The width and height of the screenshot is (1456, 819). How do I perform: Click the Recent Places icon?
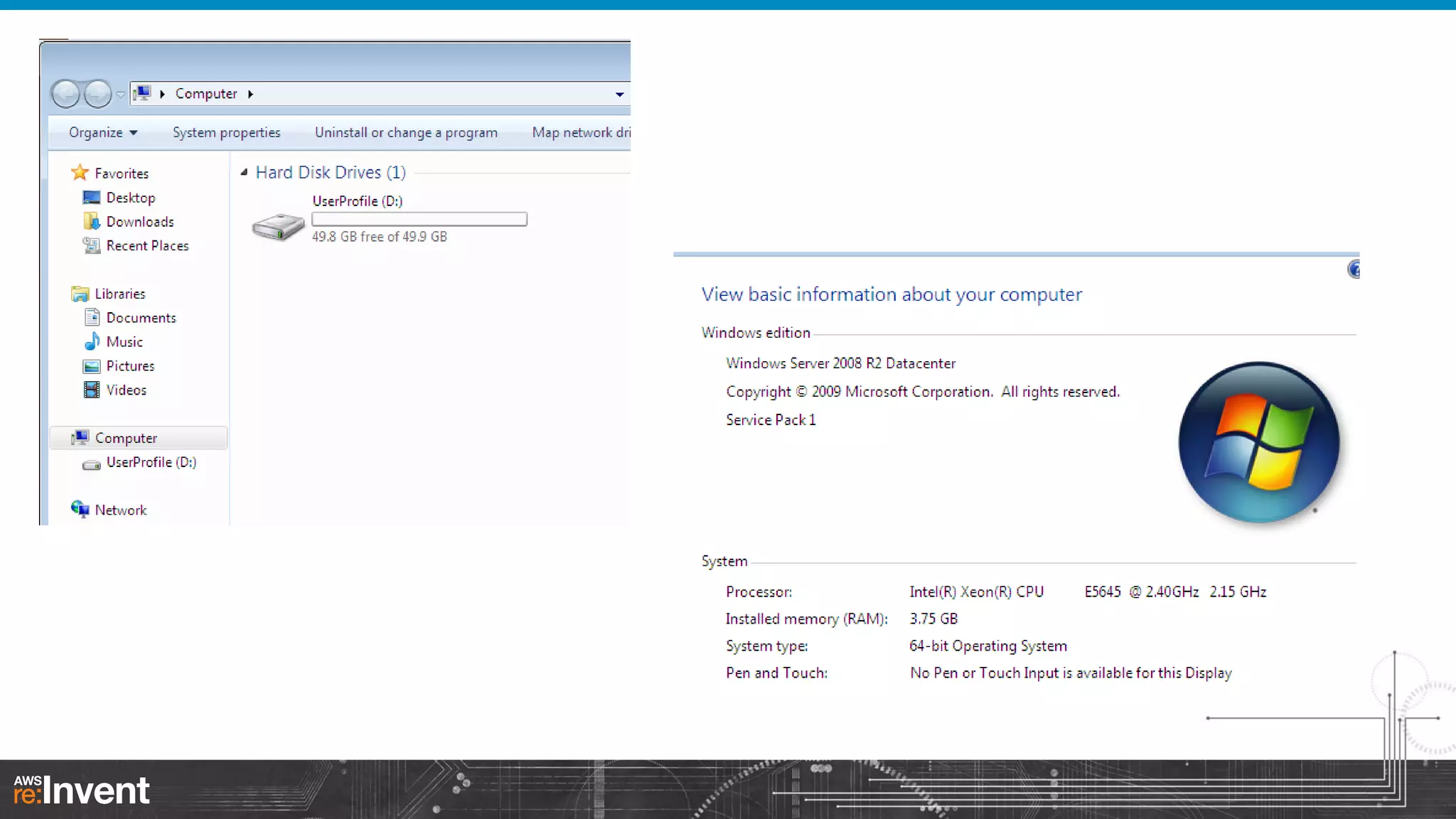[91, 246]
